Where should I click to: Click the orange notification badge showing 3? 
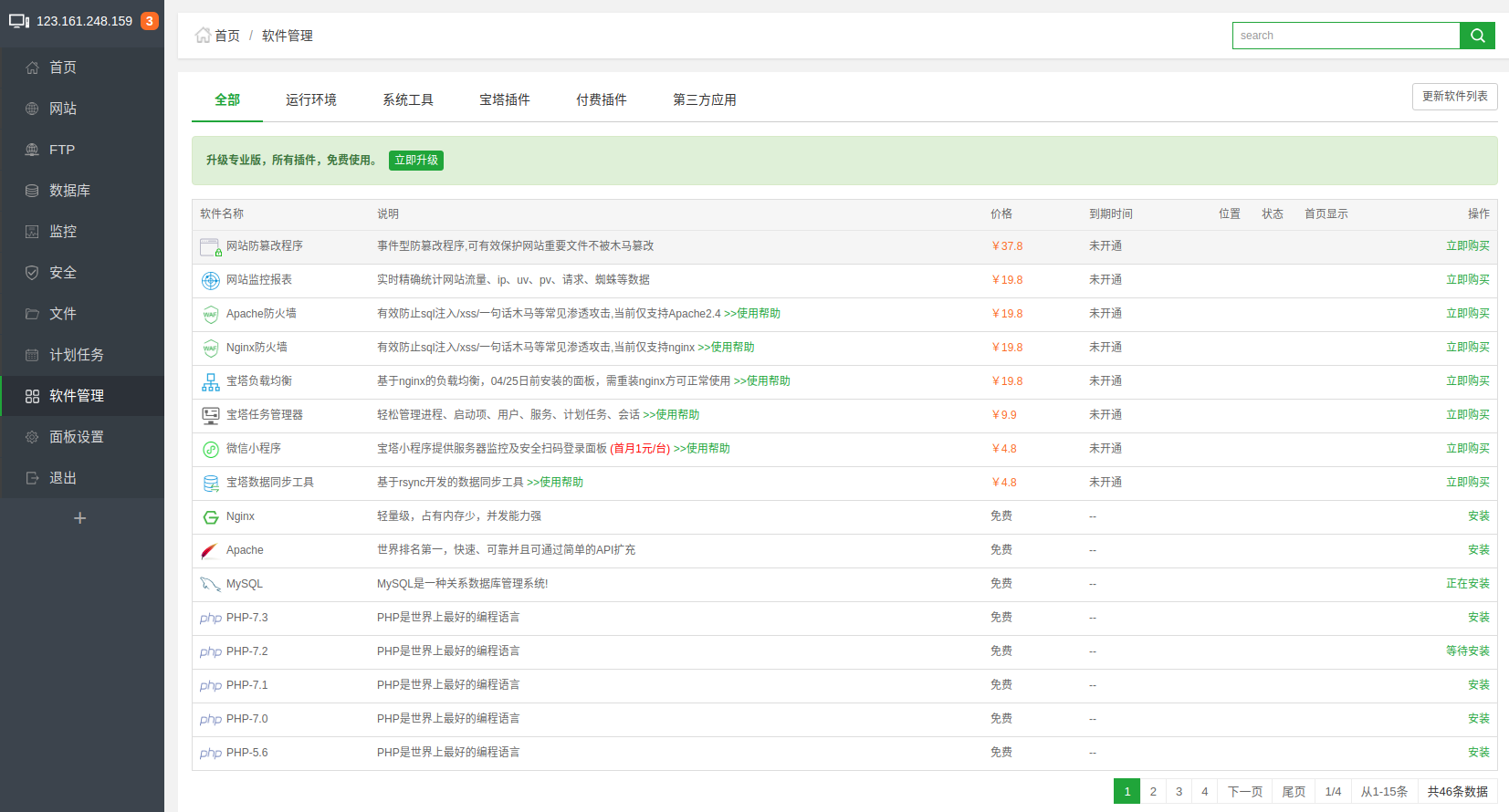pos(149,20)
